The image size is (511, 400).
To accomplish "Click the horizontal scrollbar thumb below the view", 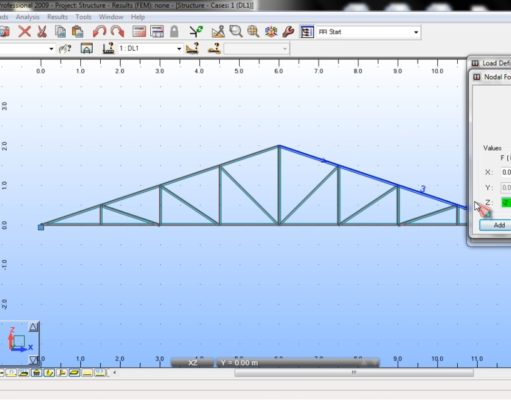I will coord(354,373).
